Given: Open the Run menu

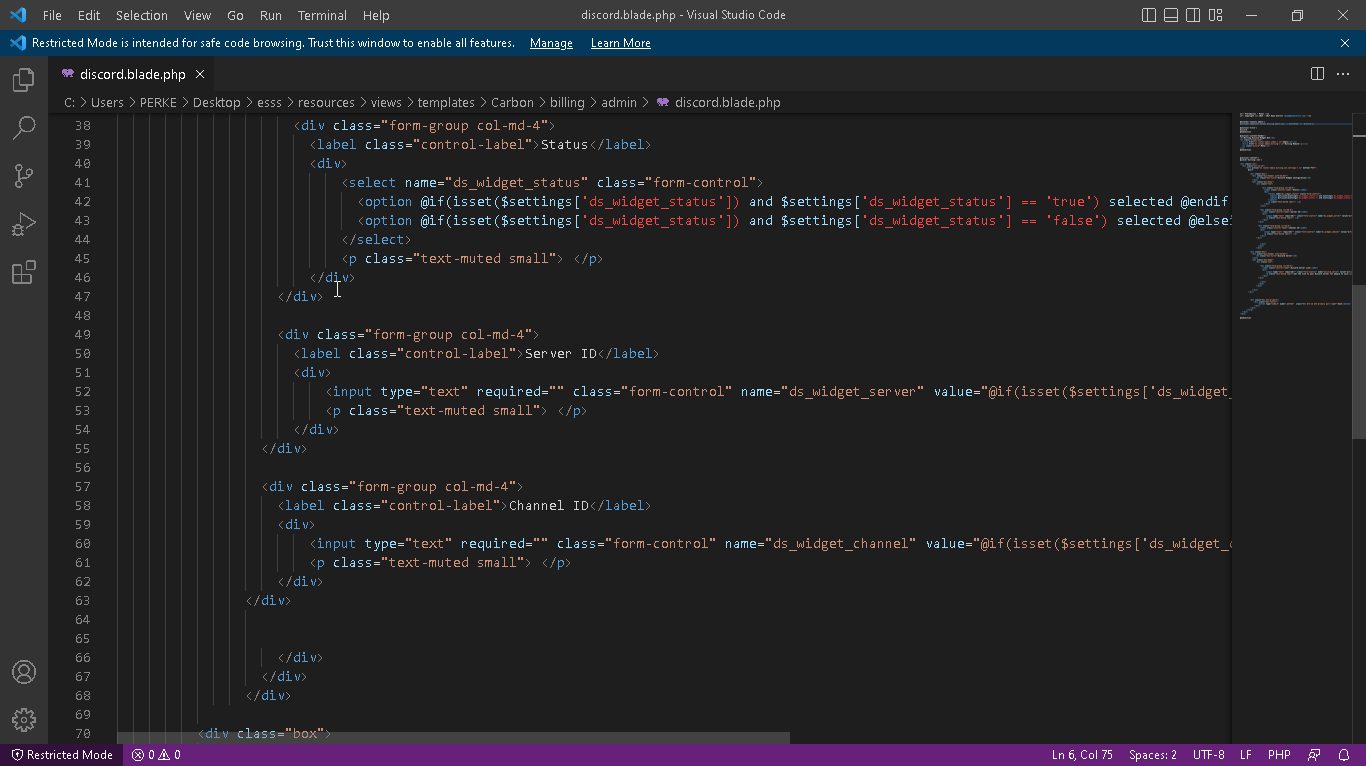Looking at the screenshot, I should (270, 15).
